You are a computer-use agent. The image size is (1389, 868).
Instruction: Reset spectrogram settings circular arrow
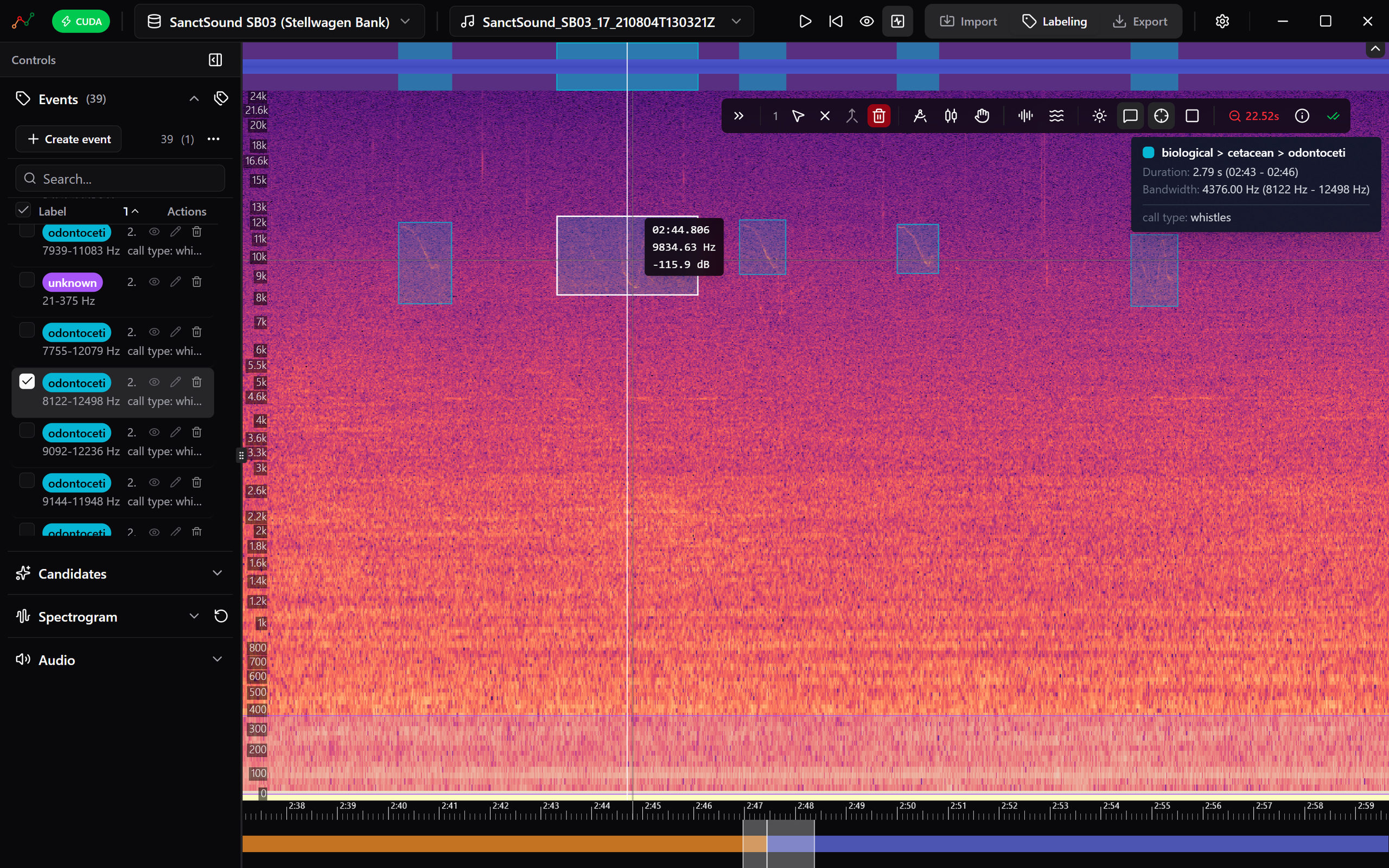pyautogui.click(x=221, y=616)
